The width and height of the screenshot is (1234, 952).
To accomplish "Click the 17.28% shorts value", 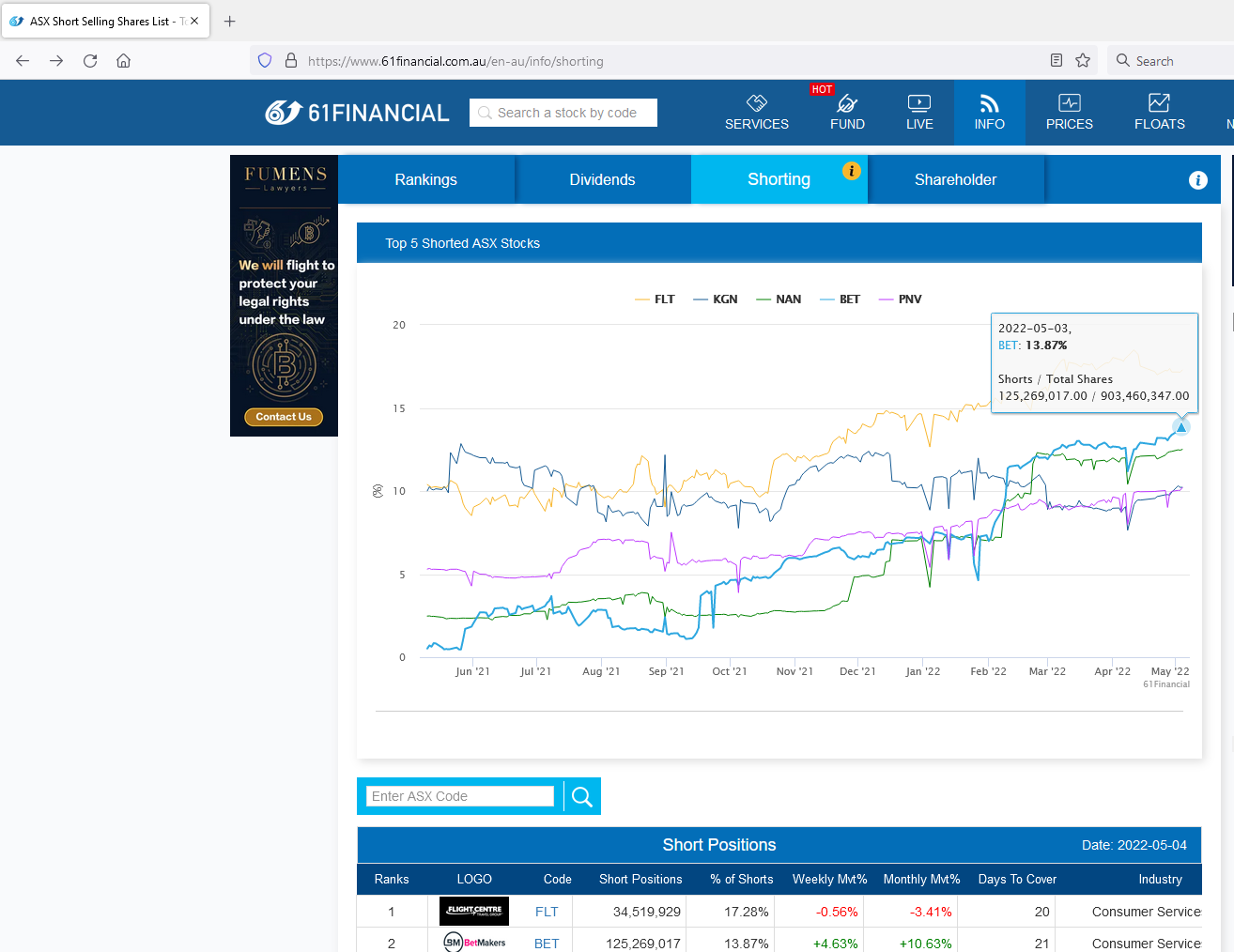I will 747,912.
